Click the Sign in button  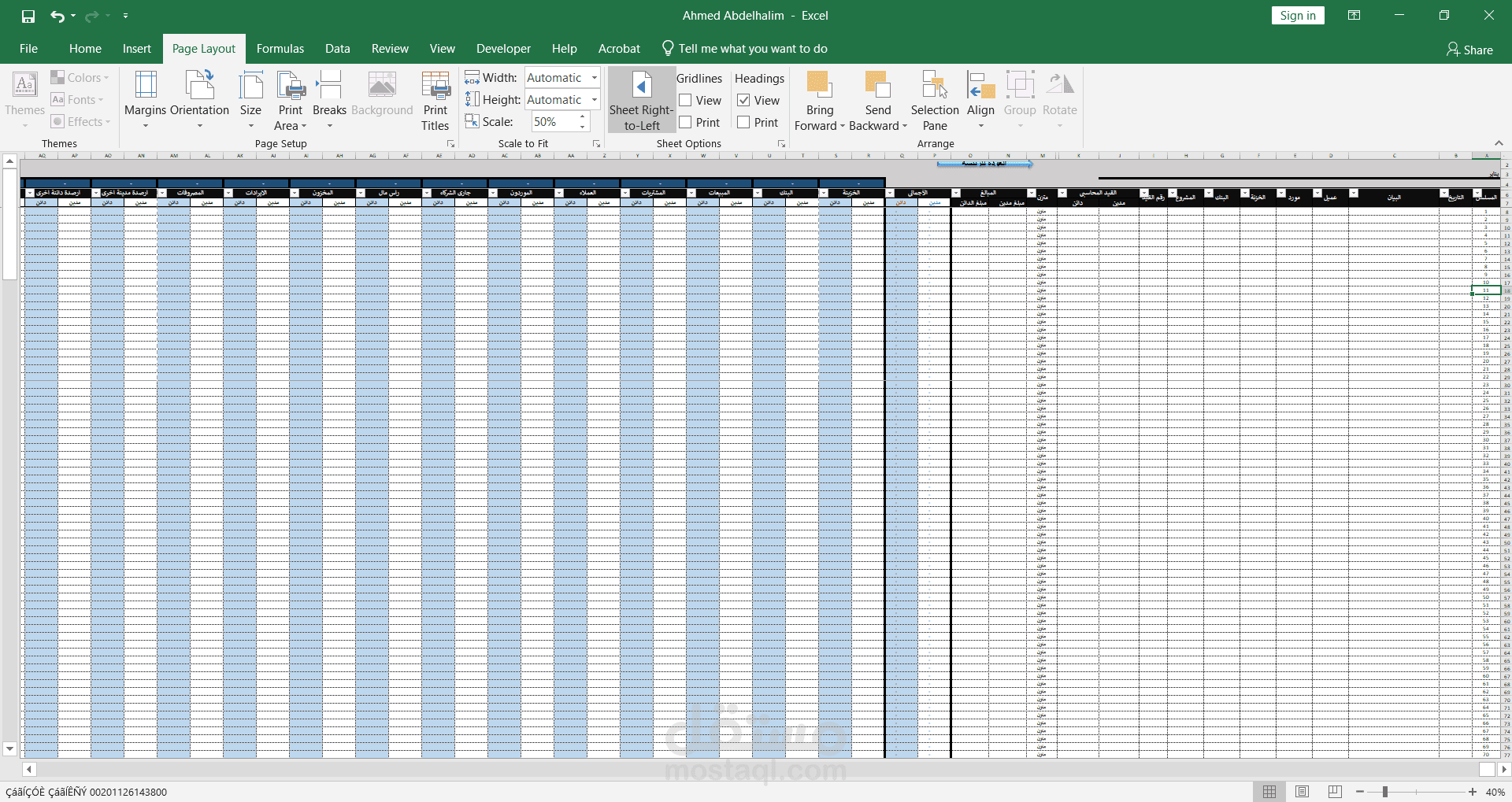(x=1298, y=16)
